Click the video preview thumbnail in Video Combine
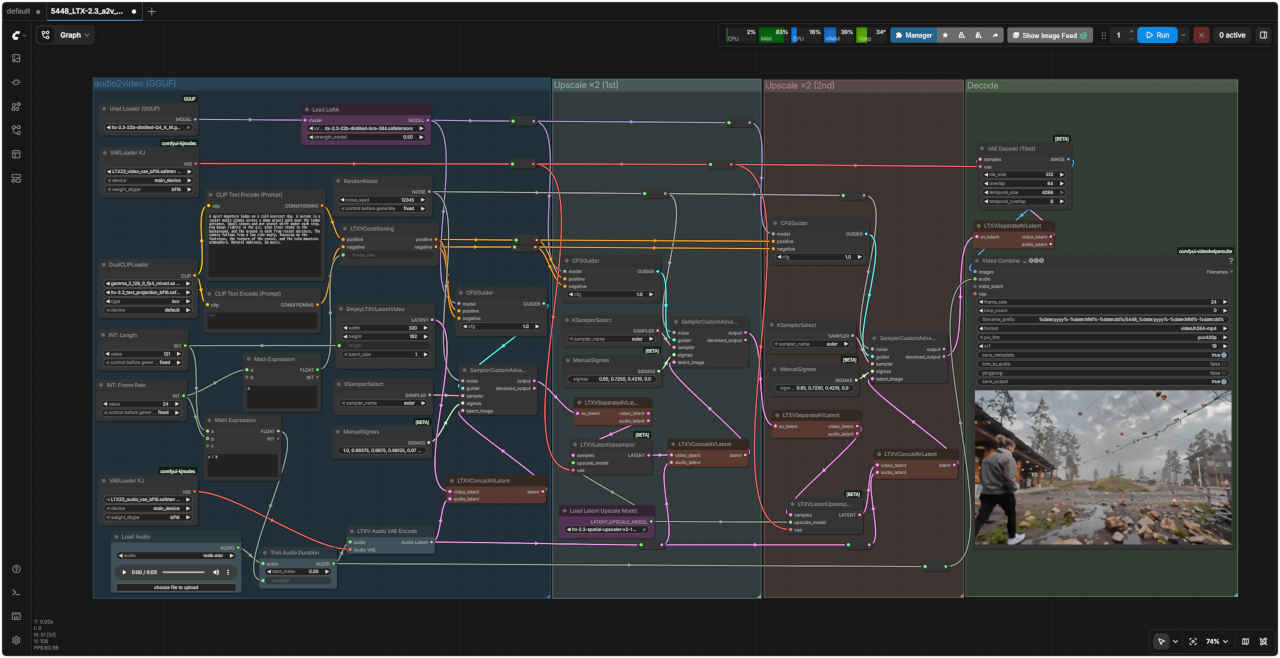1280x658 pixels. [x=1103, y=468]
